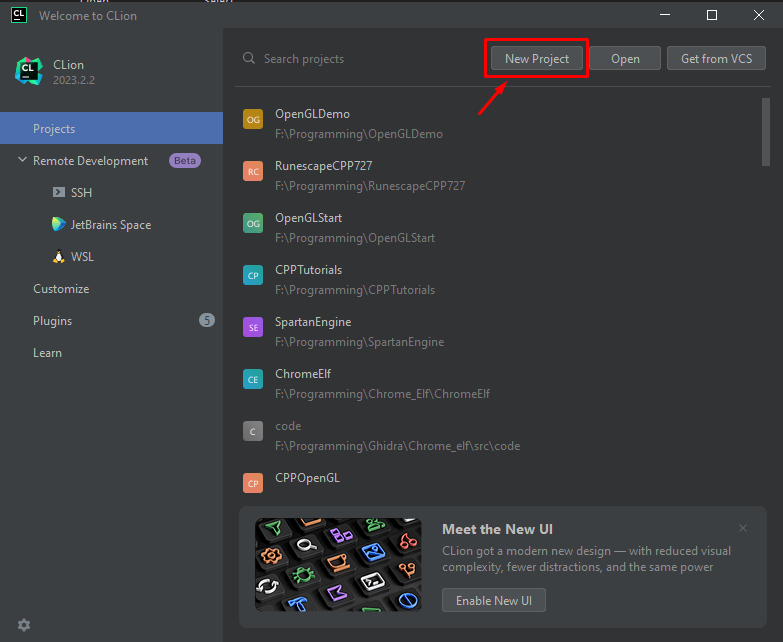Open Remote Development section
This screenshot has width=783, height=642.
90,161
